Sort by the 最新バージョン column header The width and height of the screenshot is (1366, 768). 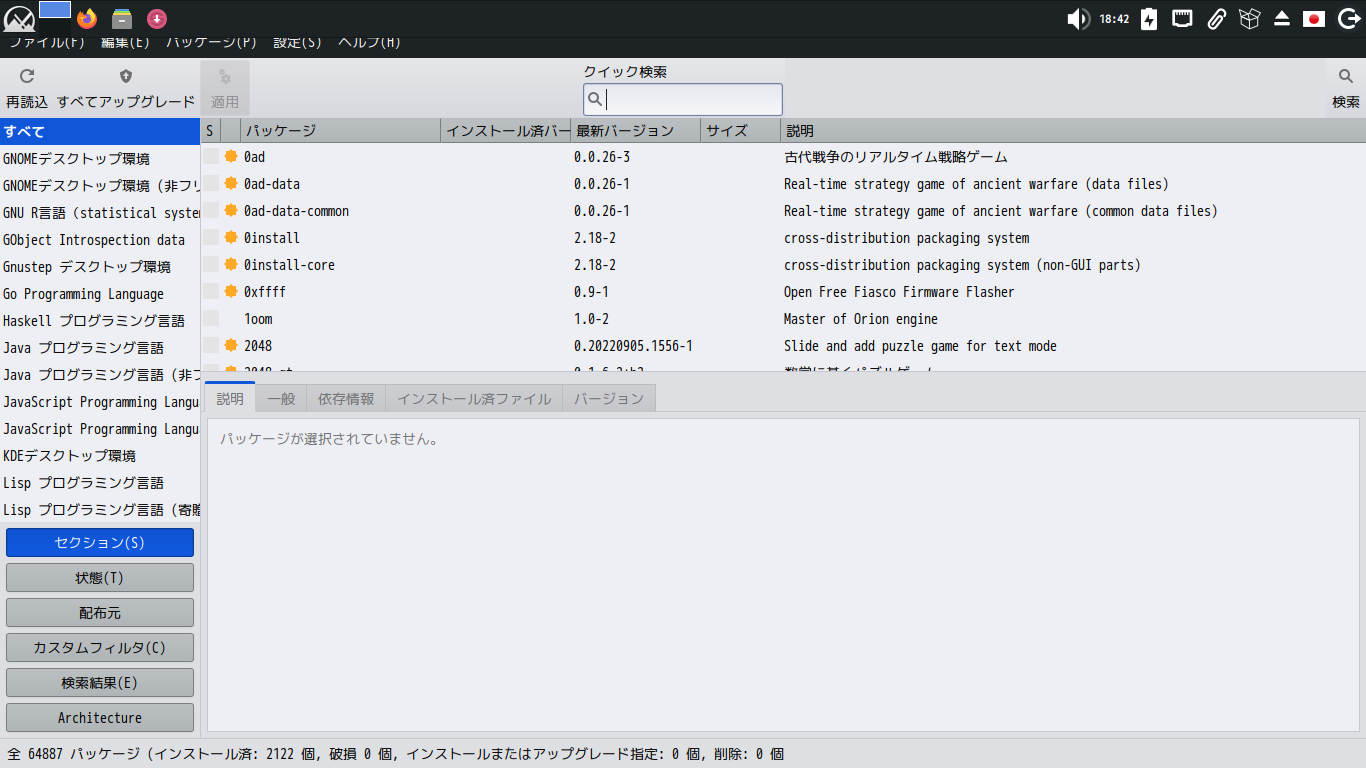click(x=635, y=131)
